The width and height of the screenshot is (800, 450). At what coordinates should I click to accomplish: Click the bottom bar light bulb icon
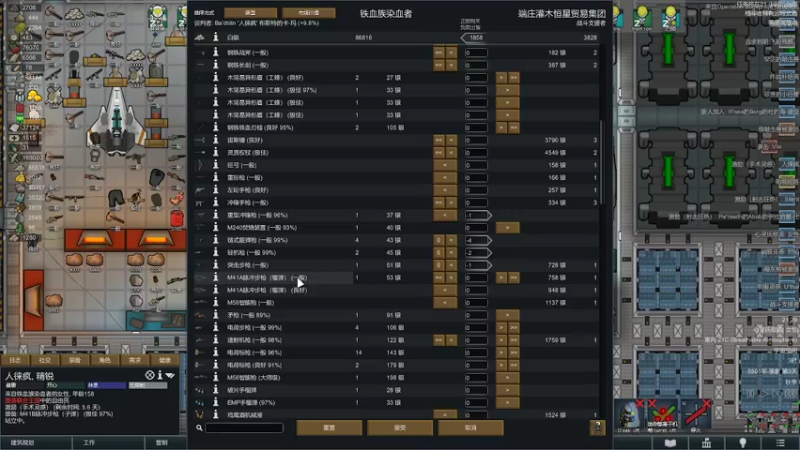(x=743, y=443)
